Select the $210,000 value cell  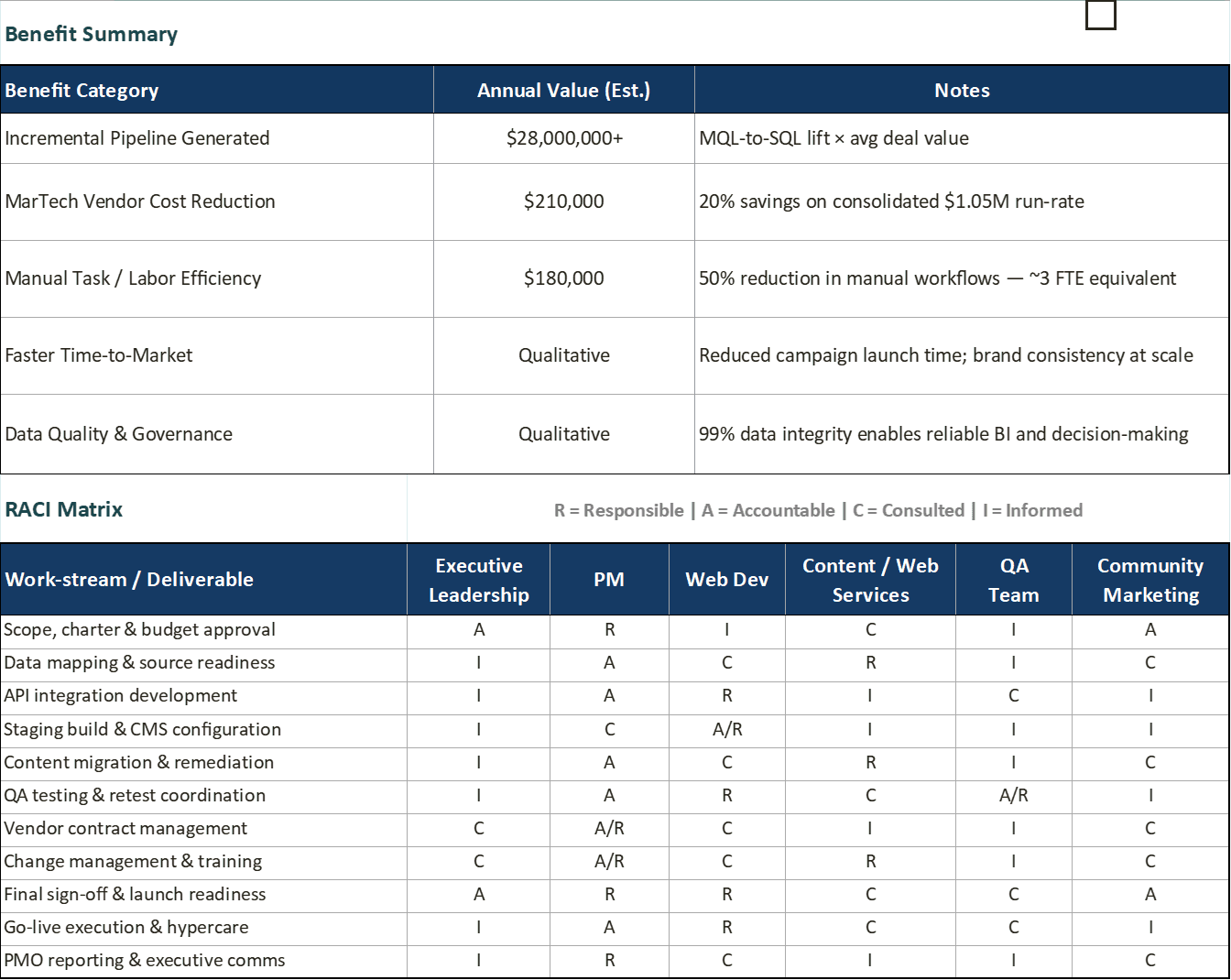click(x=564, y=201)
